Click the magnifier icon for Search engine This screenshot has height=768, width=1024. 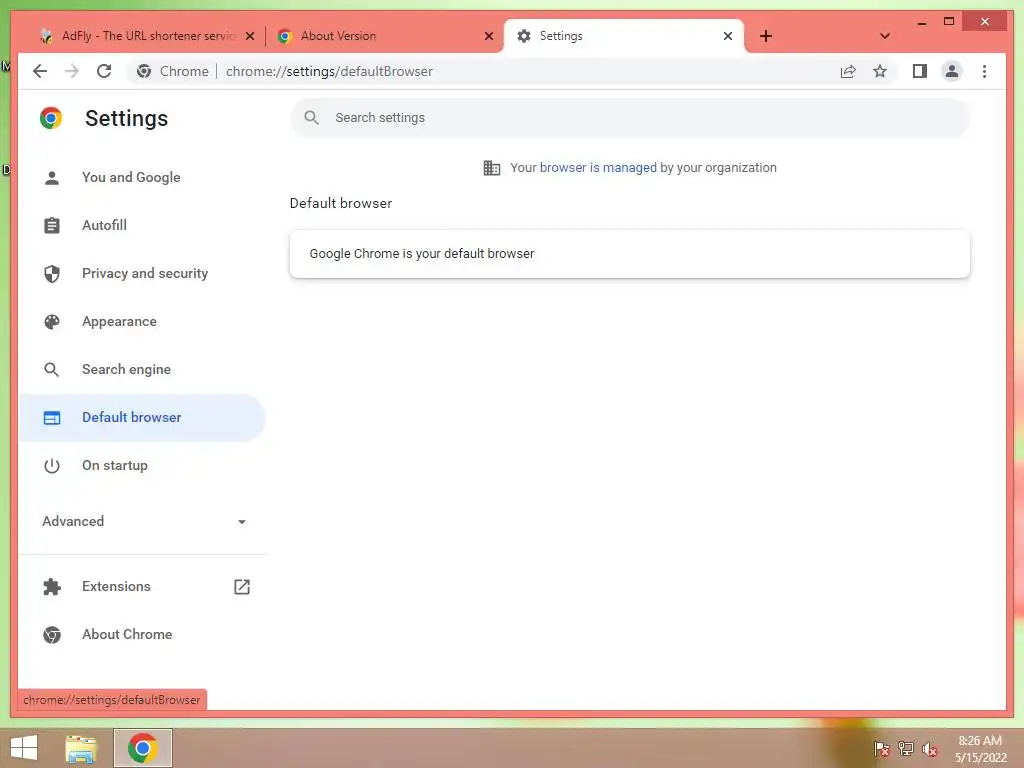tap(52, 370)
